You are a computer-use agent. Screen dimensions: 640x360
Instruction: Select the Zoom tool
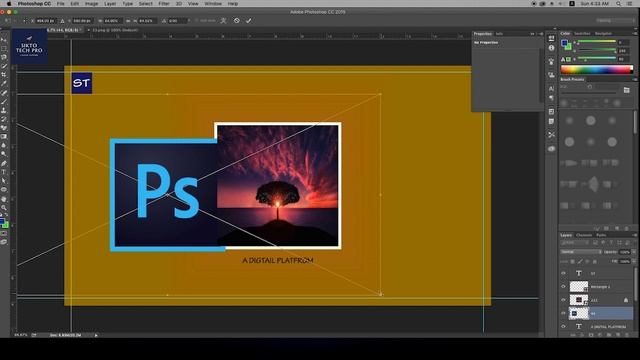click(x=4, y=207)
